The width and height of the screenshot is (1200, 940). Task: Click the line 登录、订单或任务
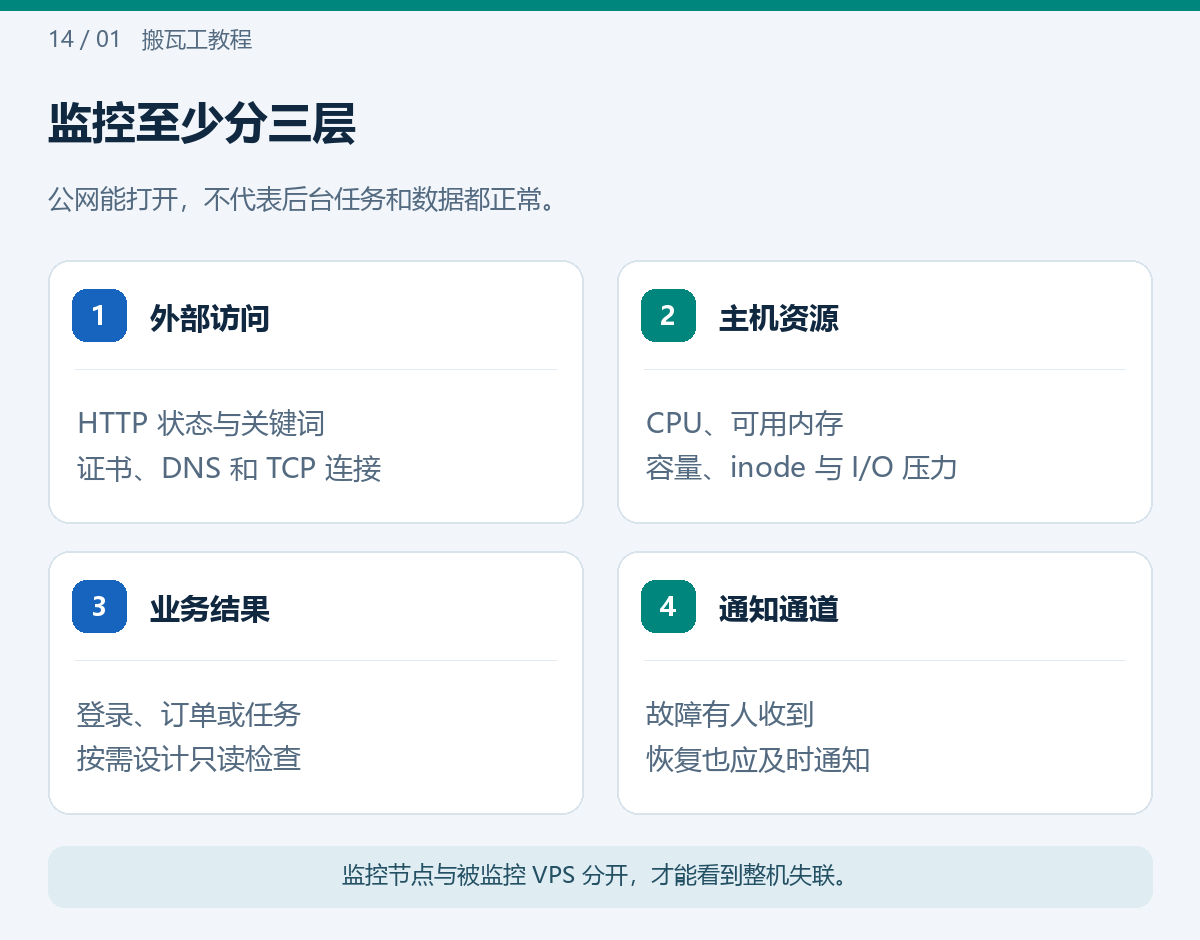coord(189,714)
